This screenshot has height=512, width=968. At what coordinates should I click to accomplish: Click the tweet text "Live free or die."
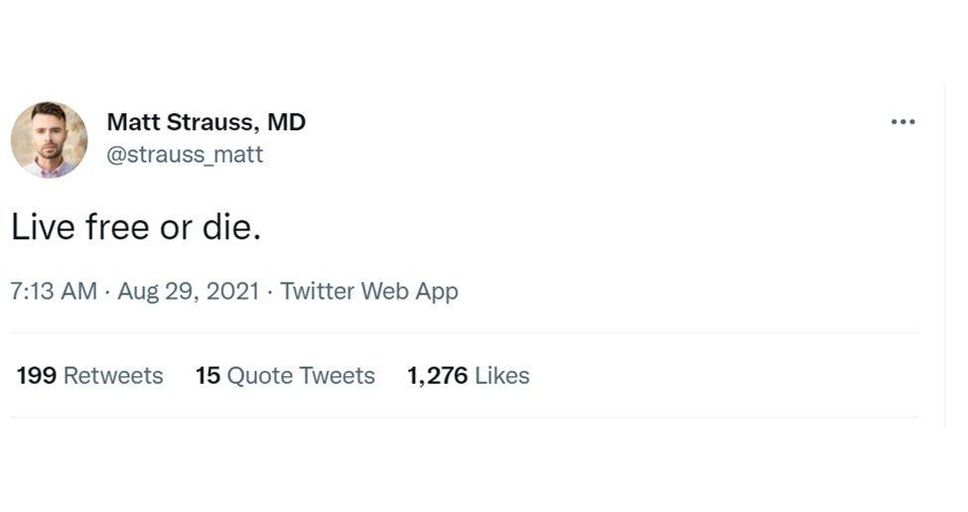[136, 227]
